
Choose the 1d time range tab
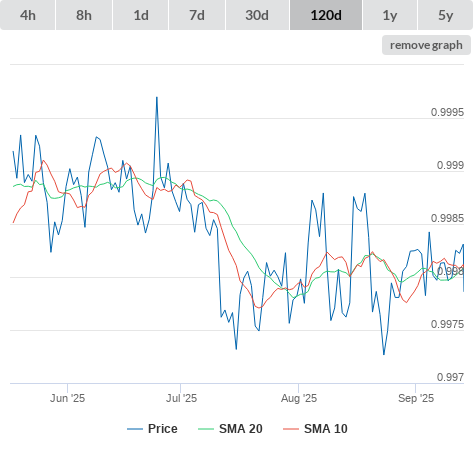pyautogui.click(x=141, y=15)
